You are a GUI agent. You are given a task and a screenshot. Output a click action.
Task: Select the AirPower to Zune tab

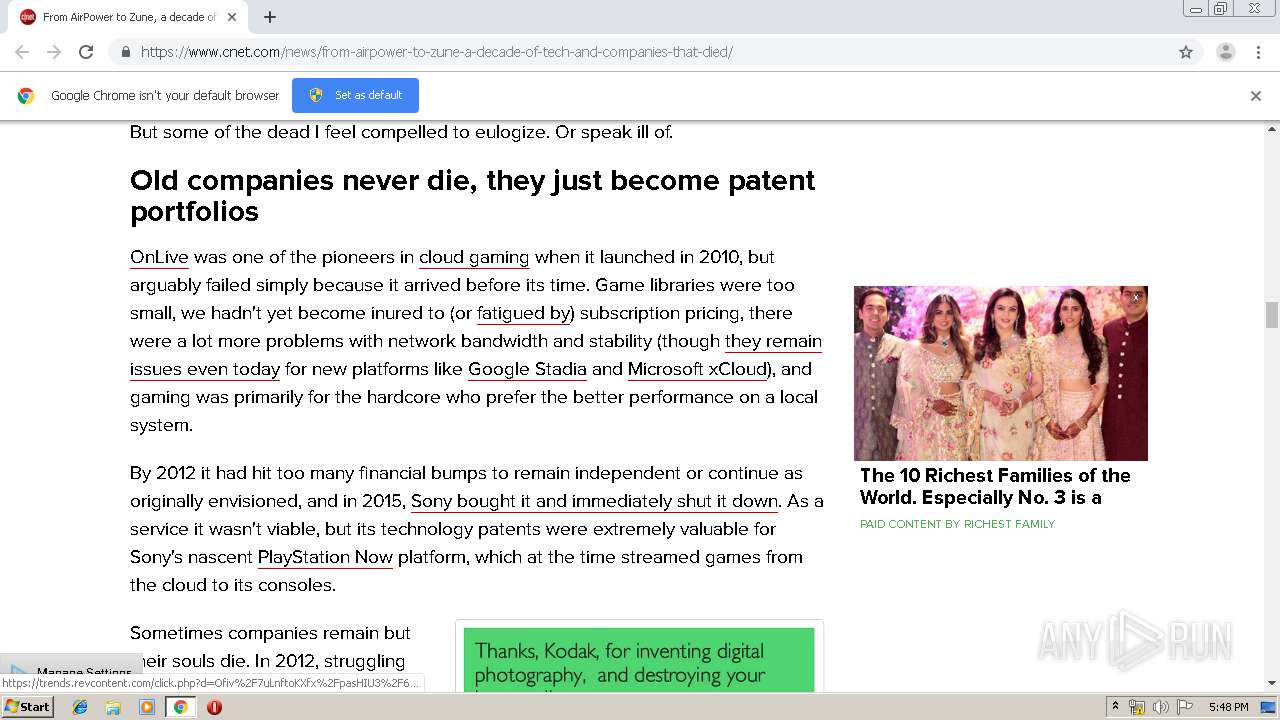(128, 17)
